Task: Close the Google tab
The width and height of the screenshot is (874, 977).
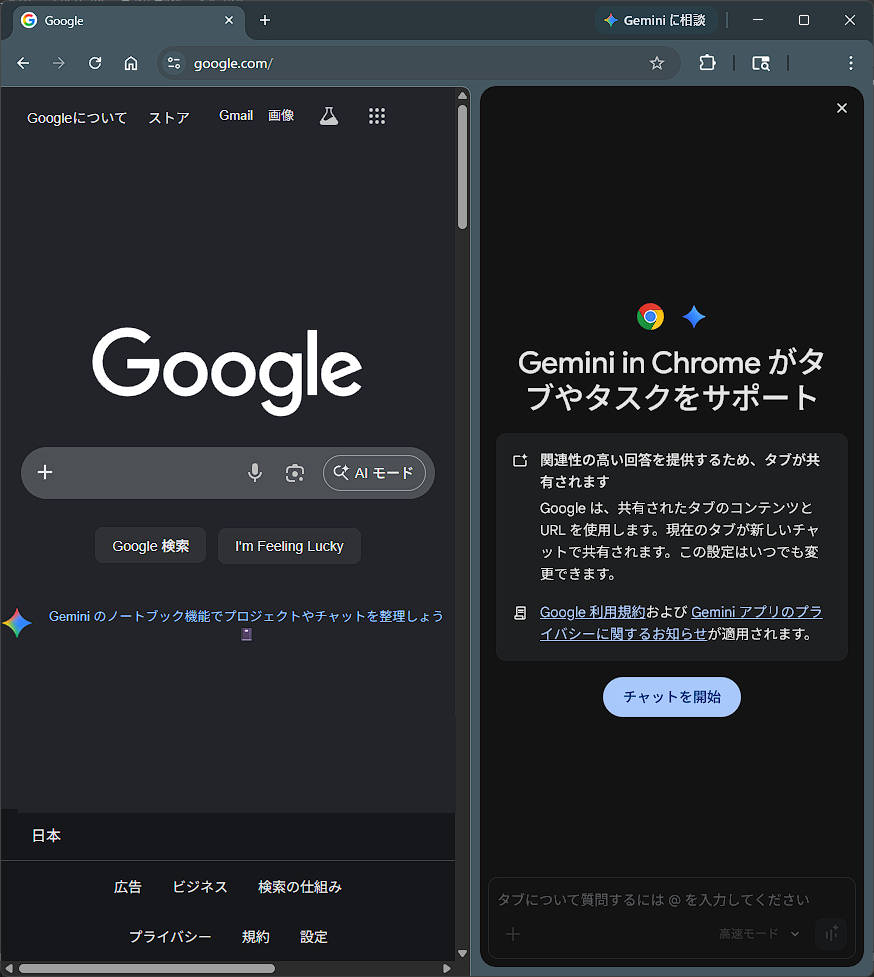Action: click(x=229, y=20)
